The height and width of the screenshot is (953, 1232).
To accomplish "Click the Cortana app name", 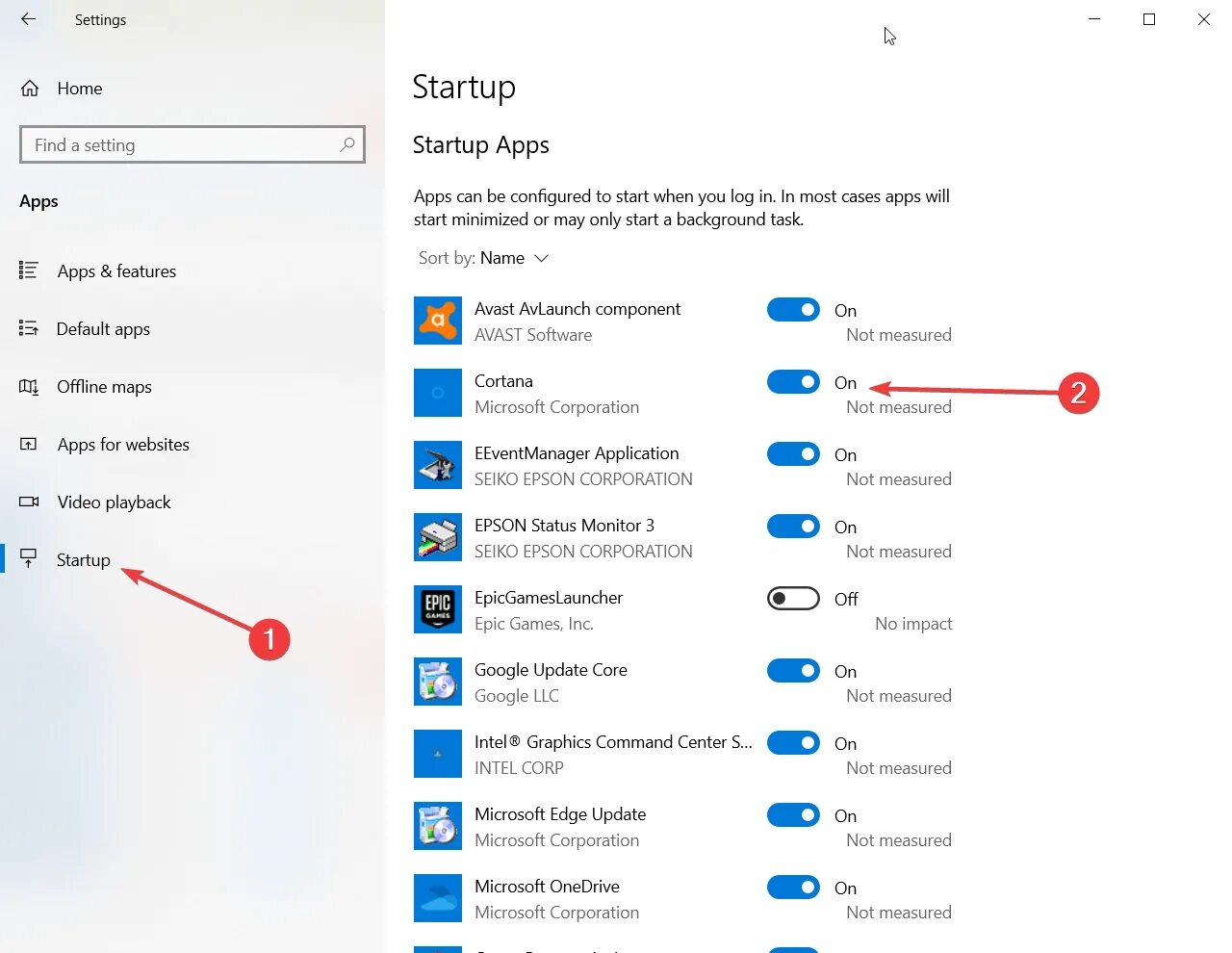I will (x=503, y=381).
